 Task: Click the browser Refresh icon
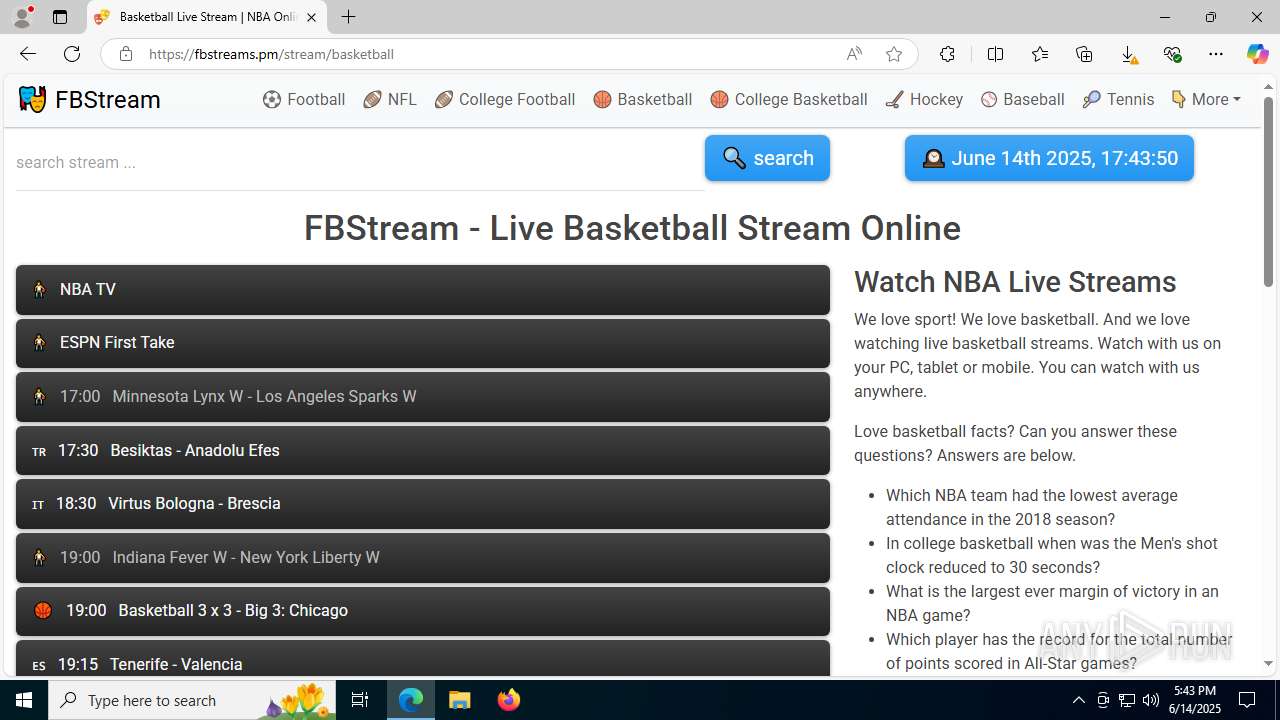pyautogui.click(x=72, y=54)
